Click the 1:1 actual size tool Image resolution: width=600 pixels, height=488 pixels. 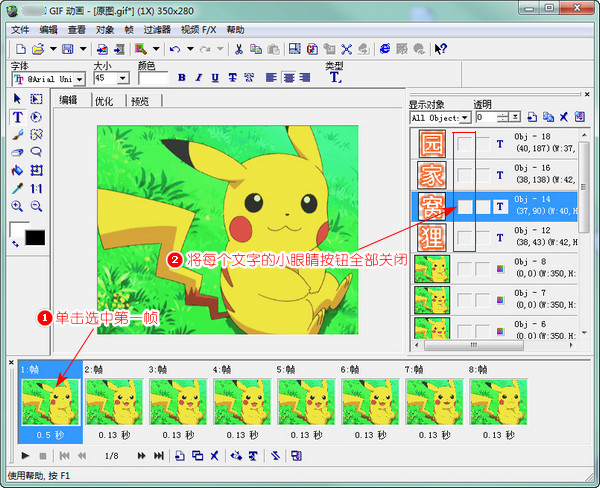coord(36,188)
